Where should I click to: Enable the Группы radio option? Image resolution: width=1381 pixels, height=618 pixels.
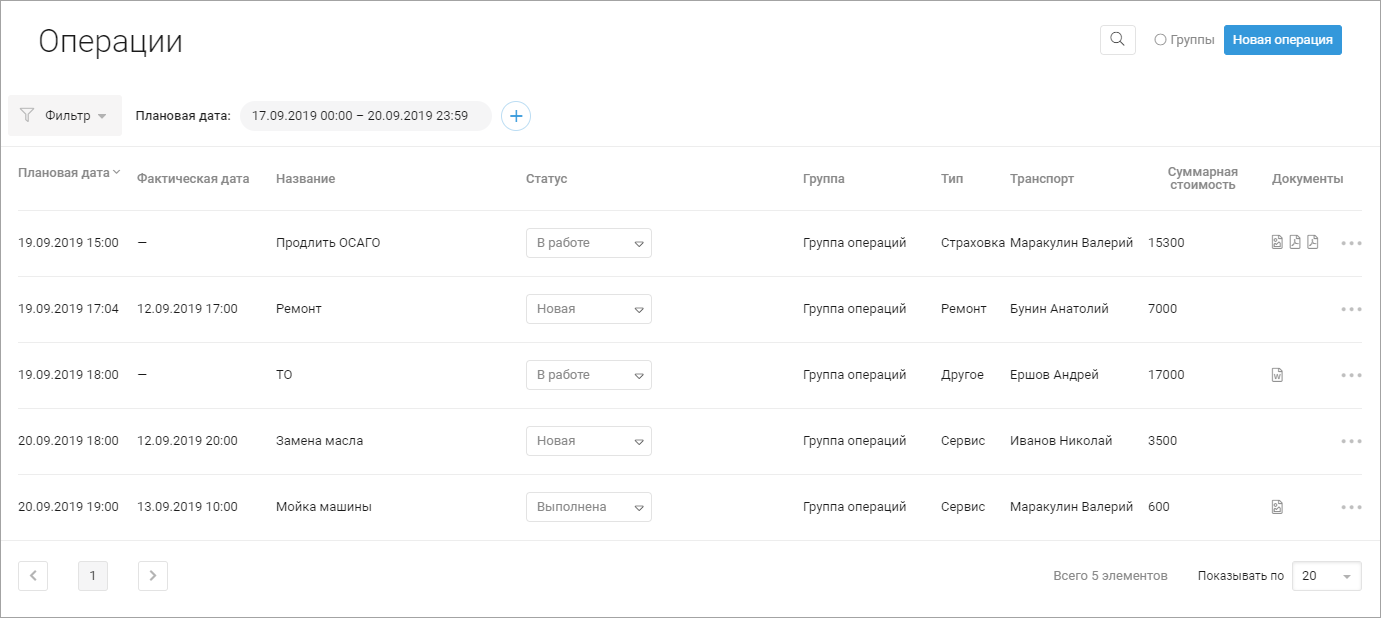click(x=1160, y=40)
